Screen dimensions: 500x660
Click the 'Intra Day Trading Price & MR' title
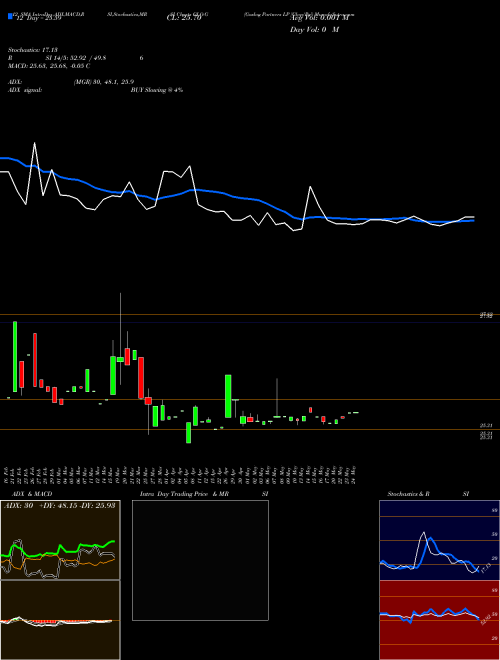click(x=185, y=494)
